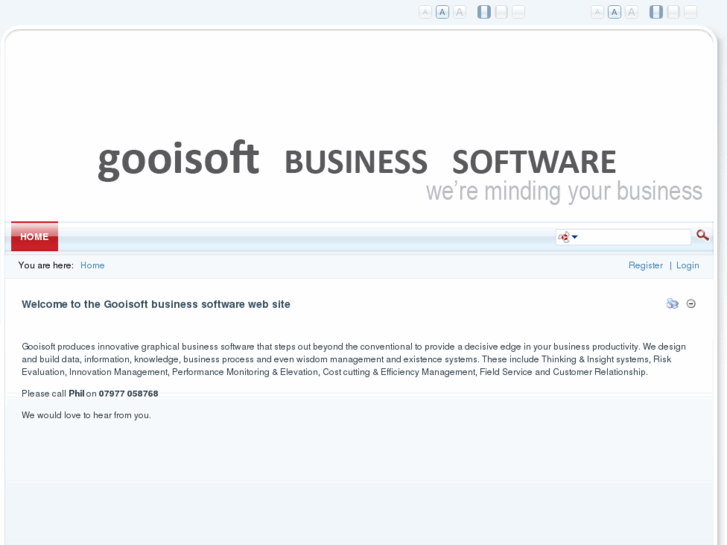Image resolution: width=727 pixels, height=545 pixels.
Task: Choose full page width in left icon set
Action: (x=518, y=12)
